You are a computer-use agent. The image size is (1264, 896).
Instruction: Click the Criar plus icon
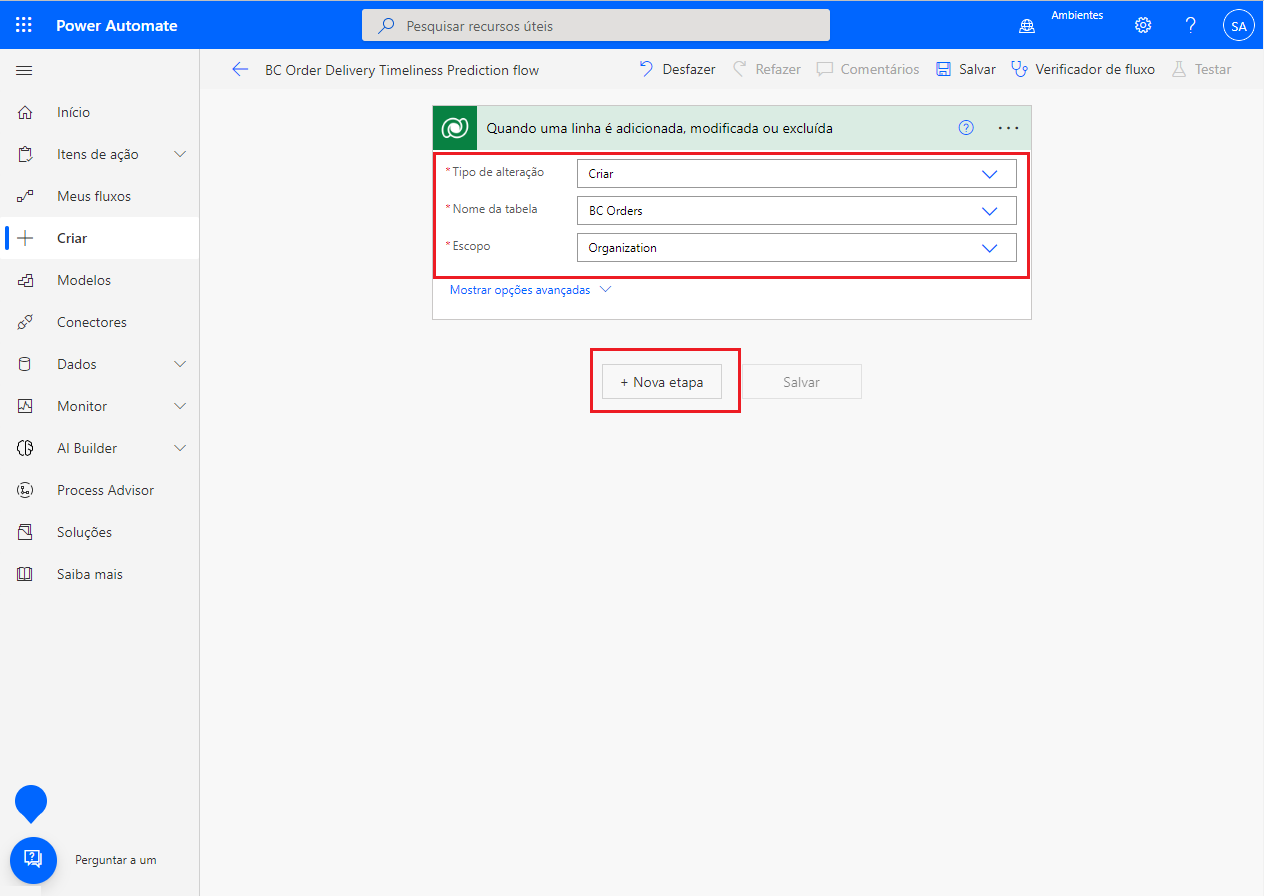click(25, 238)
